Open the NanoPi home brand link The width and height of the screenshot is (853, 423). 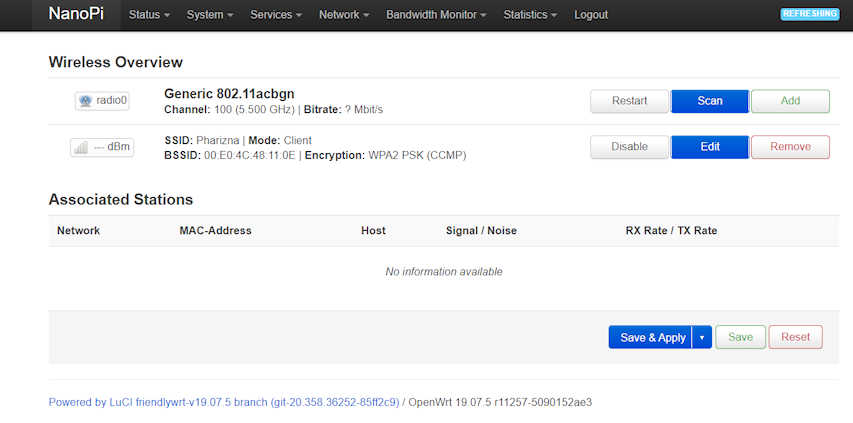click(x=76, y=15)
